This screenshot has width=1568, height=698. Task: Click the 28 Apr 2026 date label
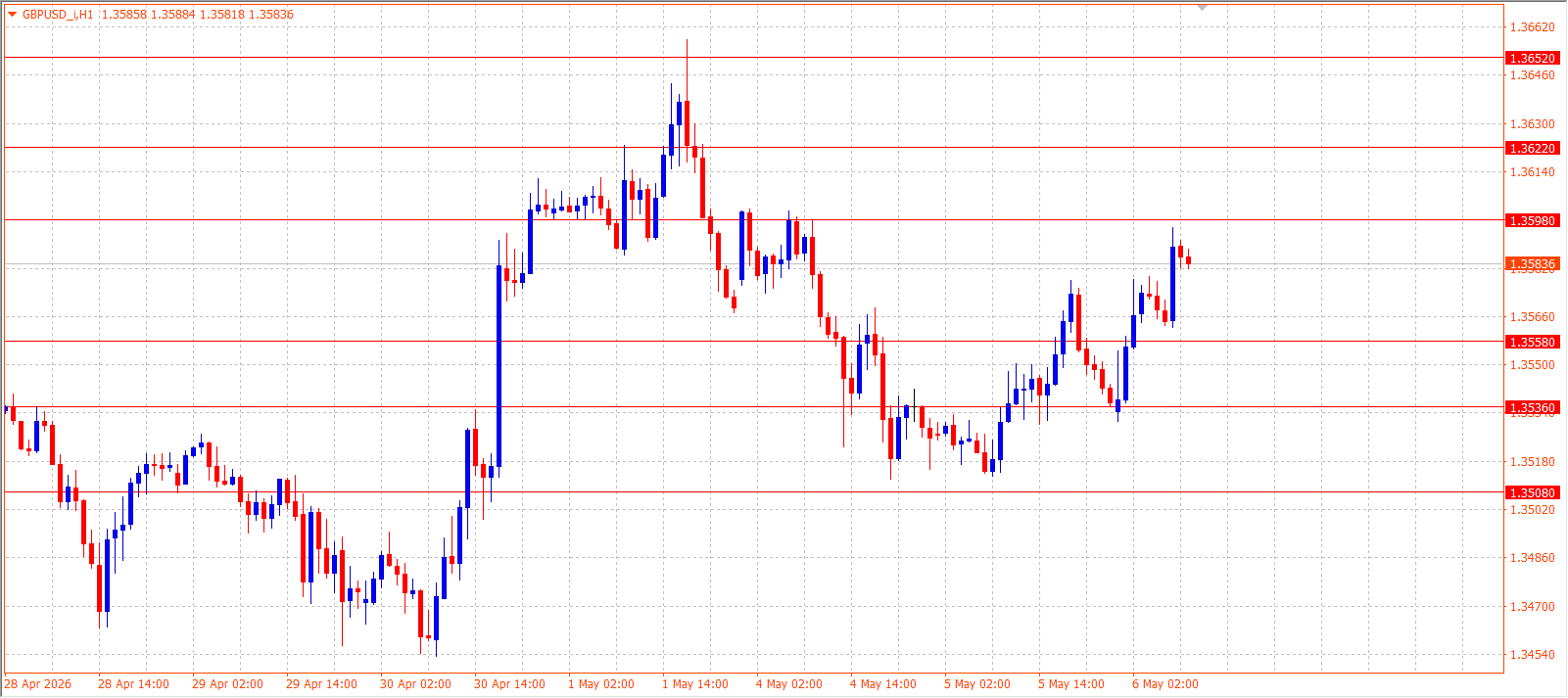pyautogui.click(x=38, y=684)
